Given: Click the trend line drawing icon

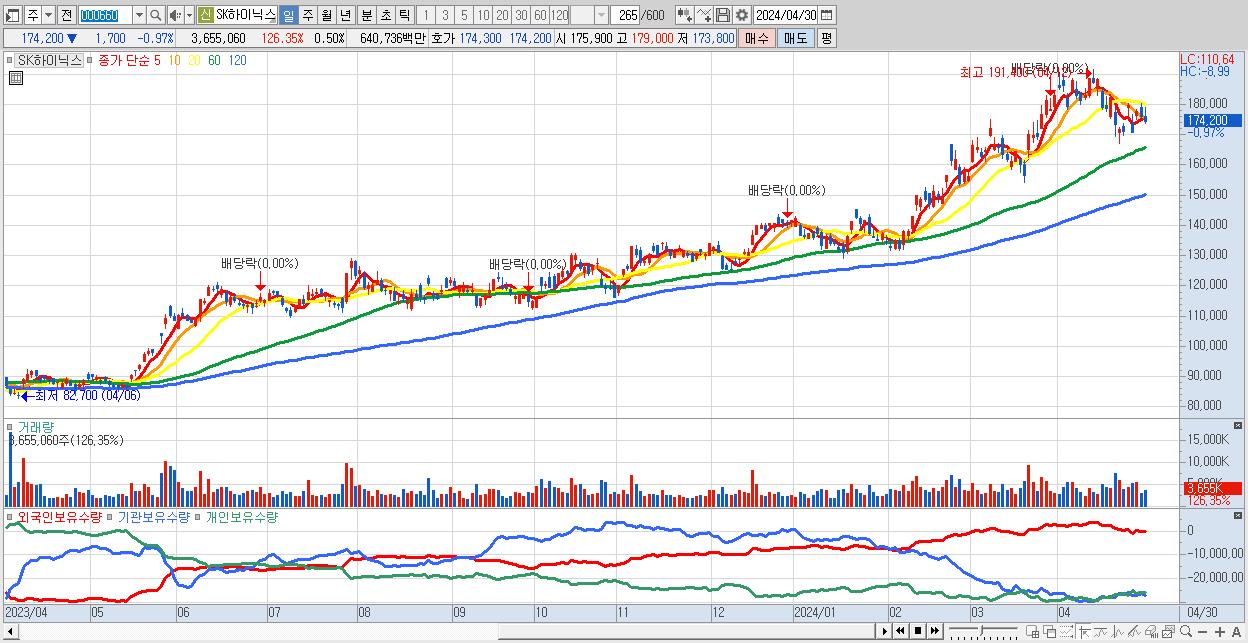Looking at the screenshot, I should point(1101,631).
